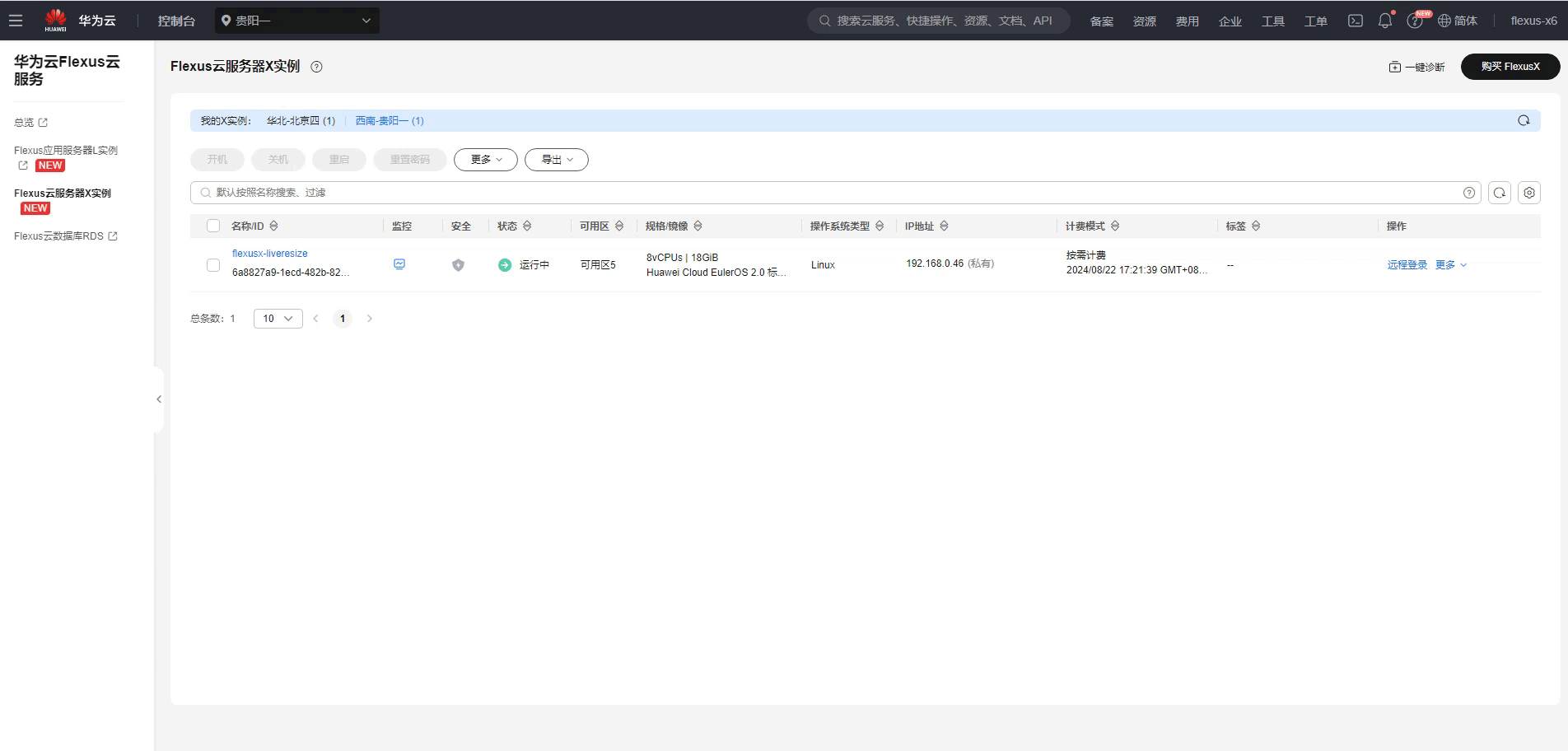Screen dimensions: 1568x751
Task: Sort by 规格/镜像 column
Action: (x=698, y=226)
